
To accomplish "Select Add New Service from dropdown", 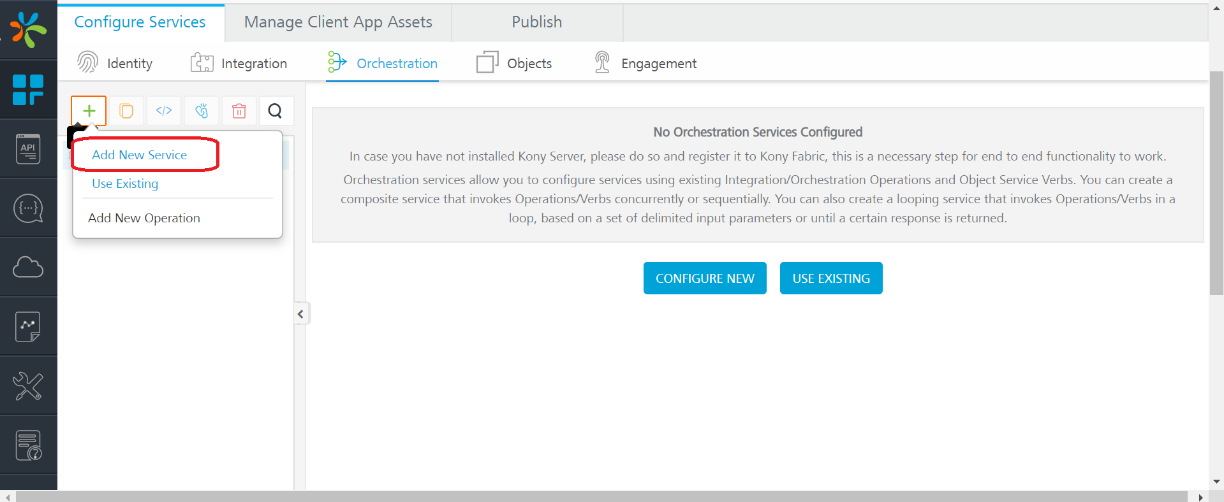I will point(139,155).
